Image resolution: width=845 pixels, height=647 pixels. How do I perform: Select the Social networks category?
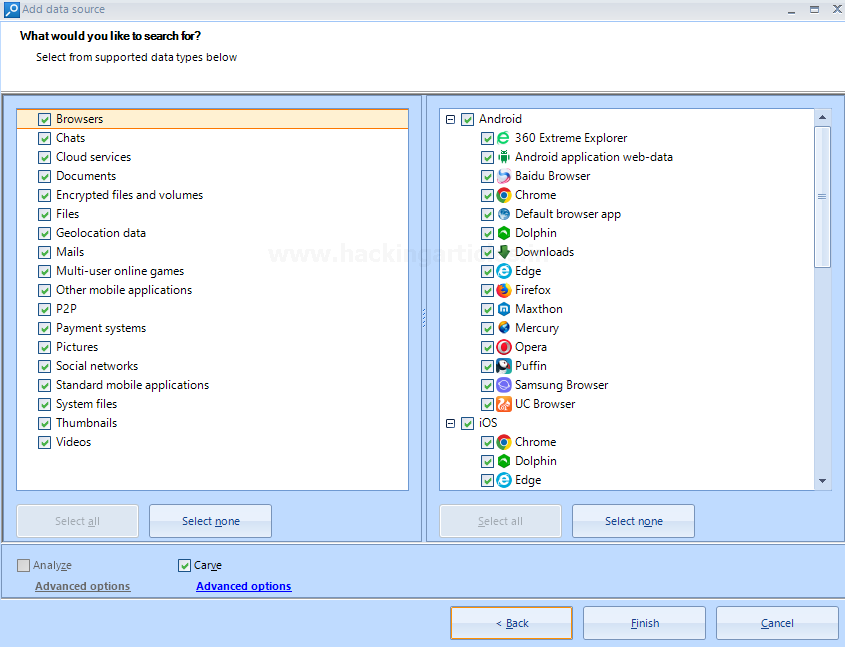pos(97,366)
